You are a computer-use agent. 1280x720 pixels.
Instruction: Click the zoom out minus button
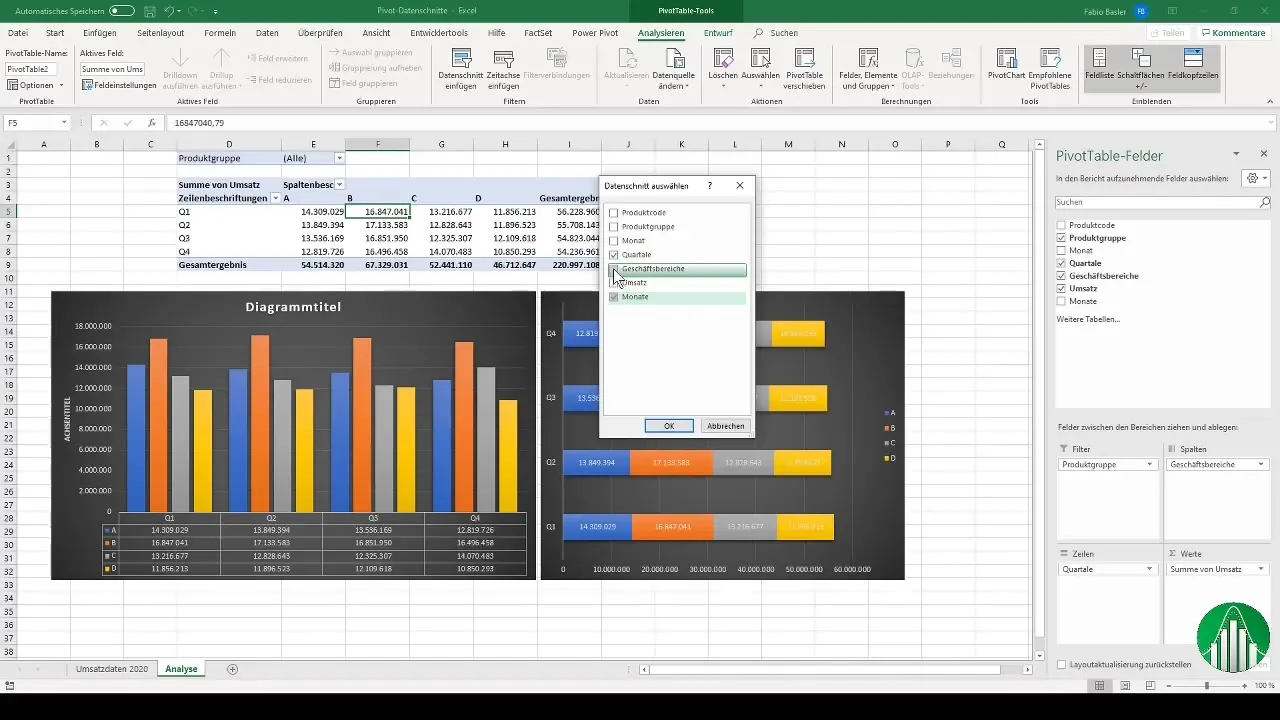click(x=1168, y=686)
